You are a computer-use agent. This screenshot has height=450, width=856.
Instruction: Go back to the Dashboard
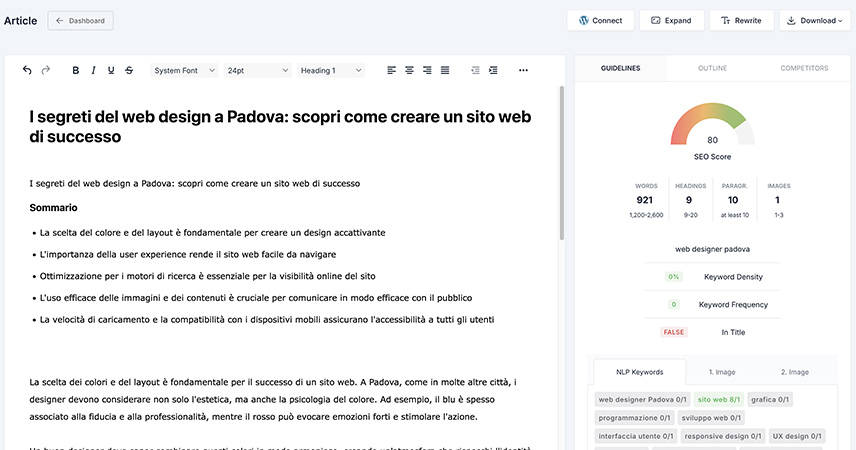(81, 20)
